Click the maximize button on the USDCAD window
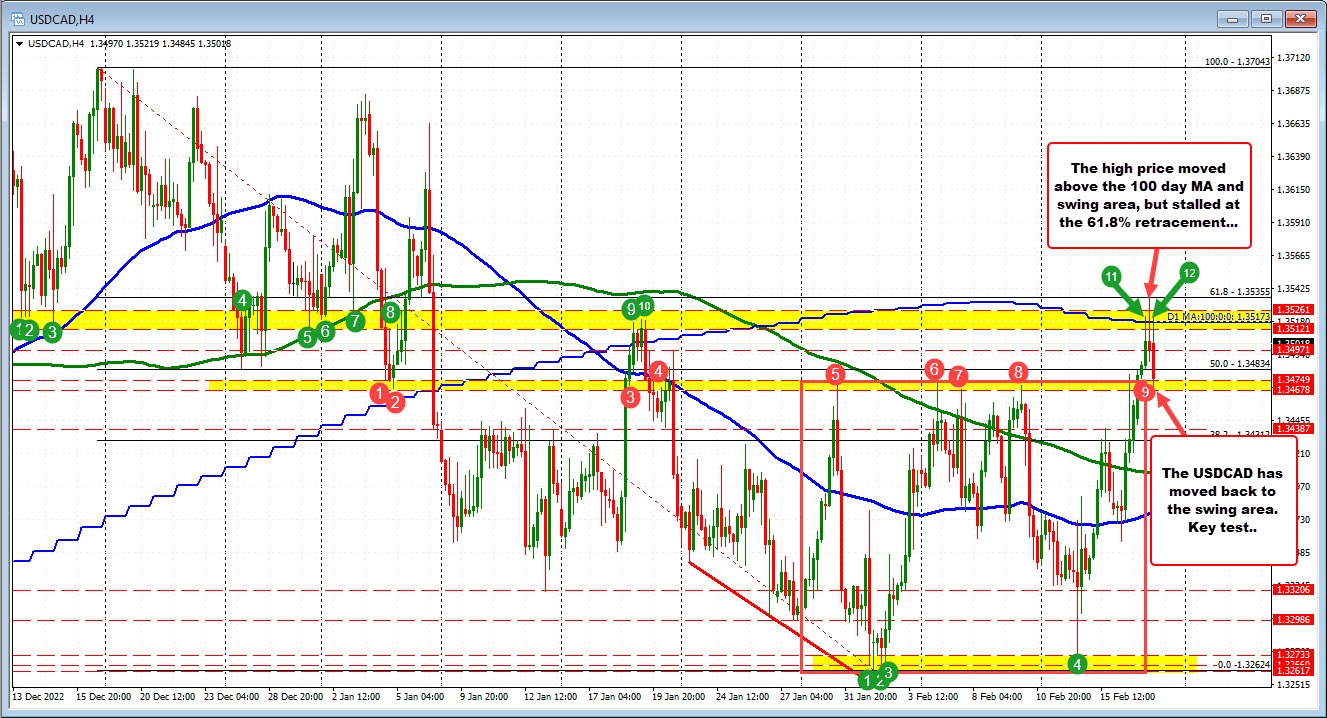 (x=1268, y=19)
